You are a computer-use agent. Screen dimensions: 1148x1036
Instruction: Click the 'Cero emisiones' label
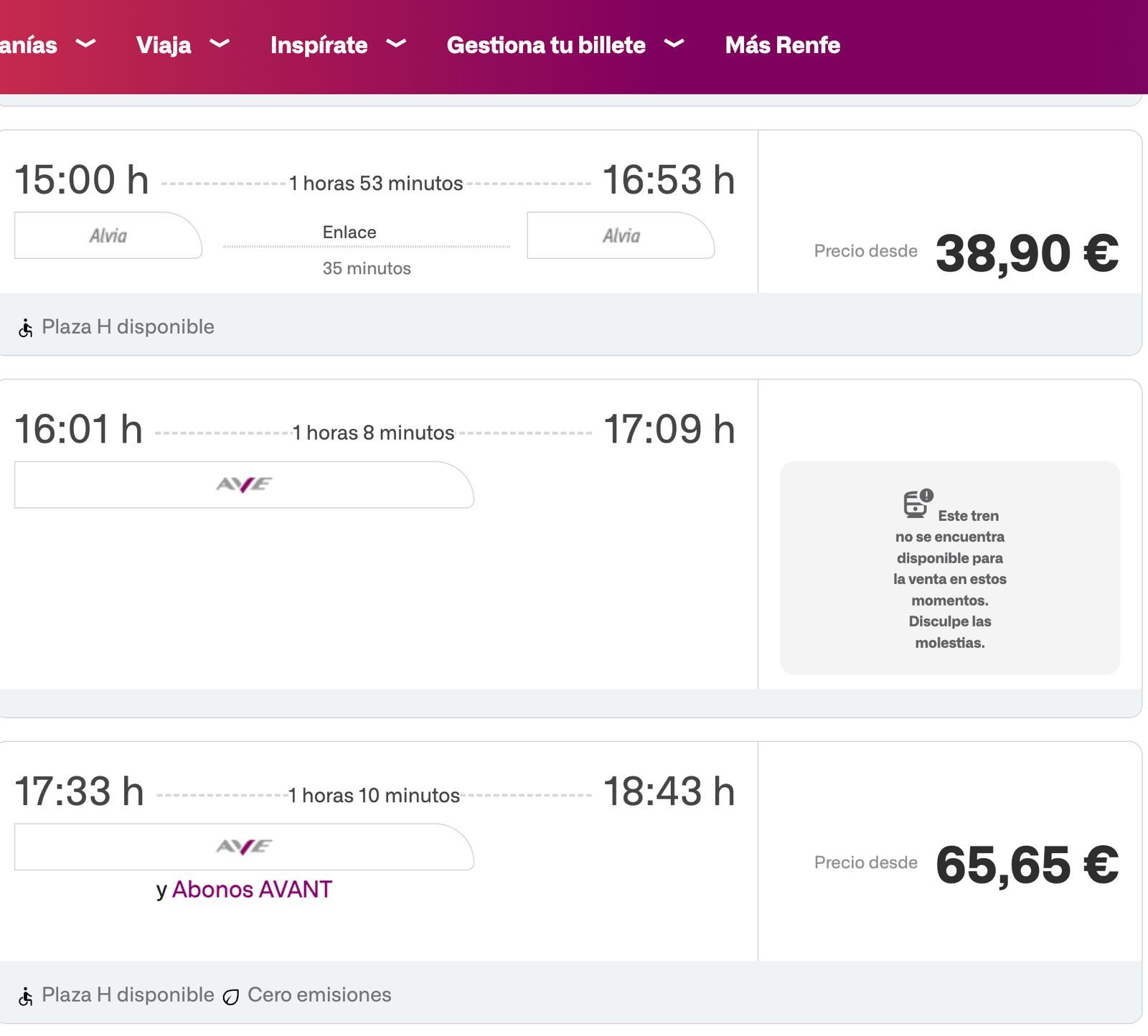319,995
